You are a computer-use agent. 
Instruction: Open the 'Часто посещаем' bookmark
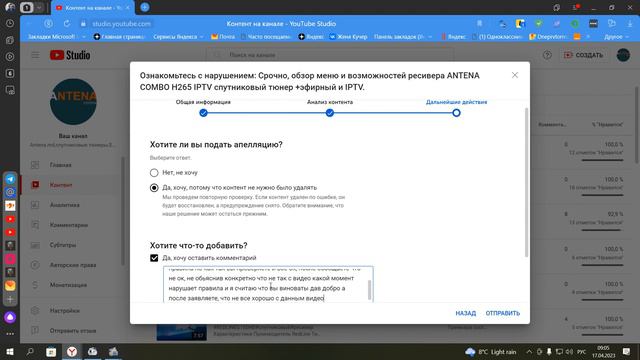[266, 37]
